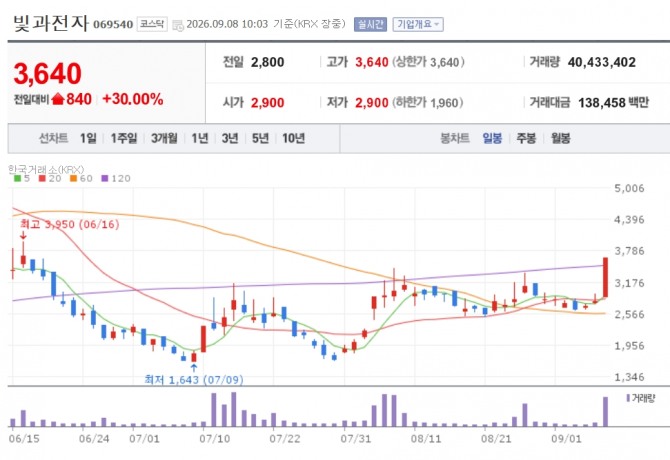
Task: Select the 3개월 line chart period
Action: (x=164, y=138)
